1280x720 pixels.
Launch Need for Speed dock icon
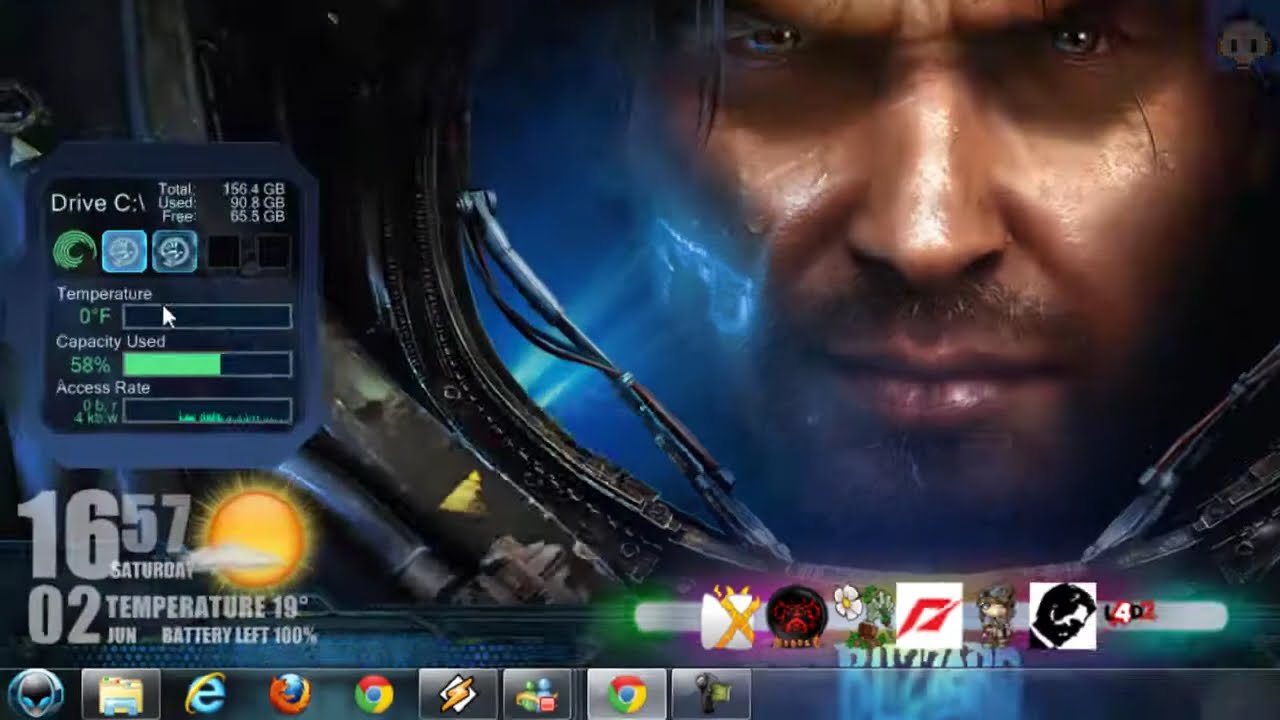click(930, 616)
